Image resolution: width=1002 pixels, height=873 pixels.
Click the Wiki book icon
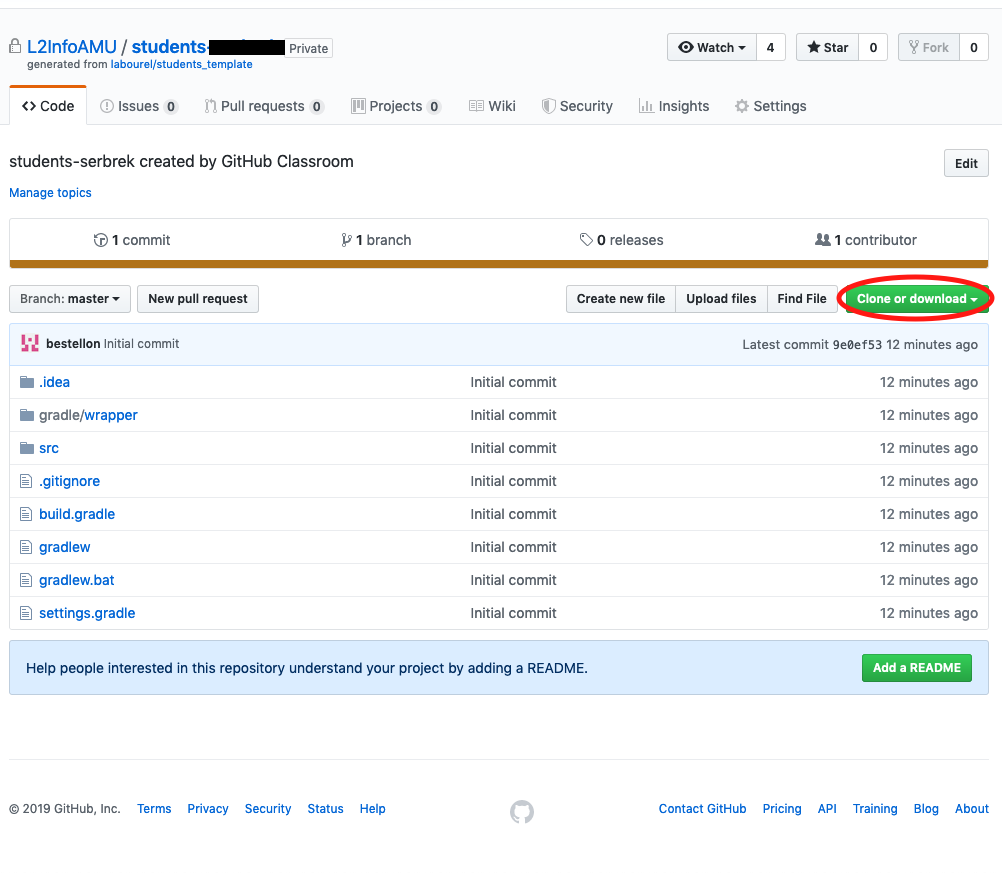click(476, 106)
